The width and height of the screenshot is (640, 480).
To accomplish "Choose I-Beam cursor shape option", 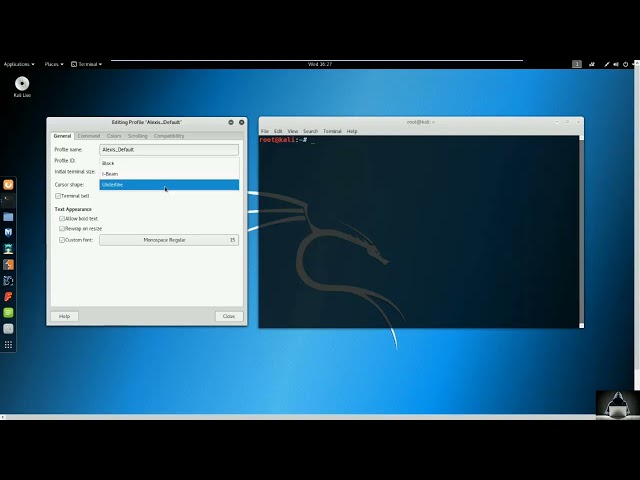I will pos(169,174).
